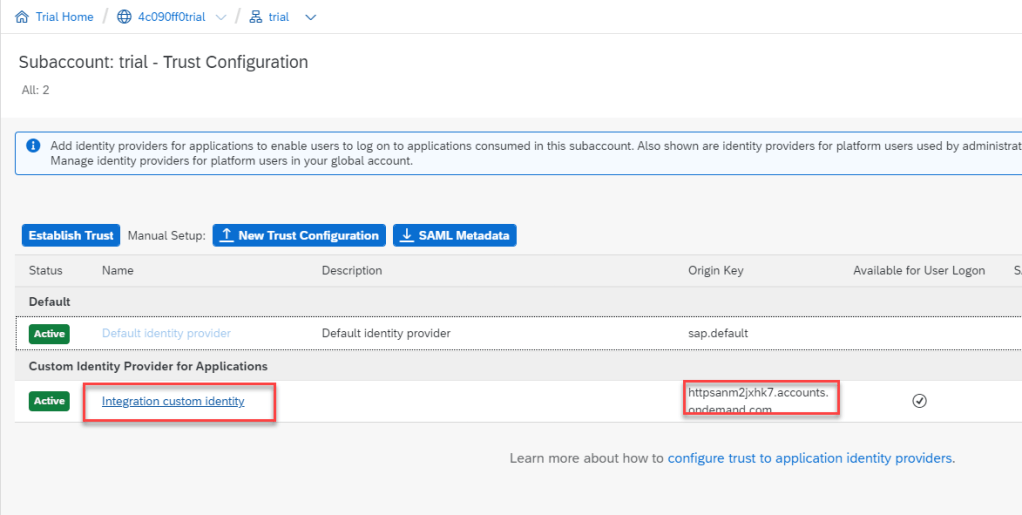Open the Integration custom identity link
The height and width of the screenshot is (515, 1022).
pyautogui.click(x=173, y=401)
